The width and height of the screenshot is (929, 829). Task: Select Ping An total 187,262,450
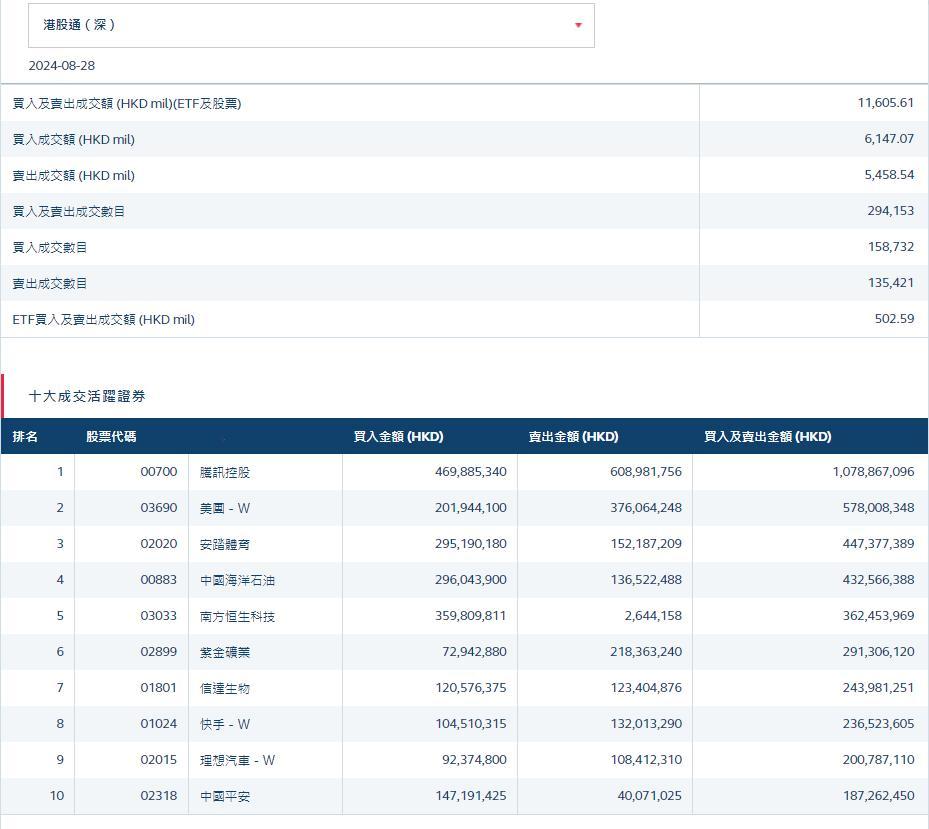(x=878, y=796)
